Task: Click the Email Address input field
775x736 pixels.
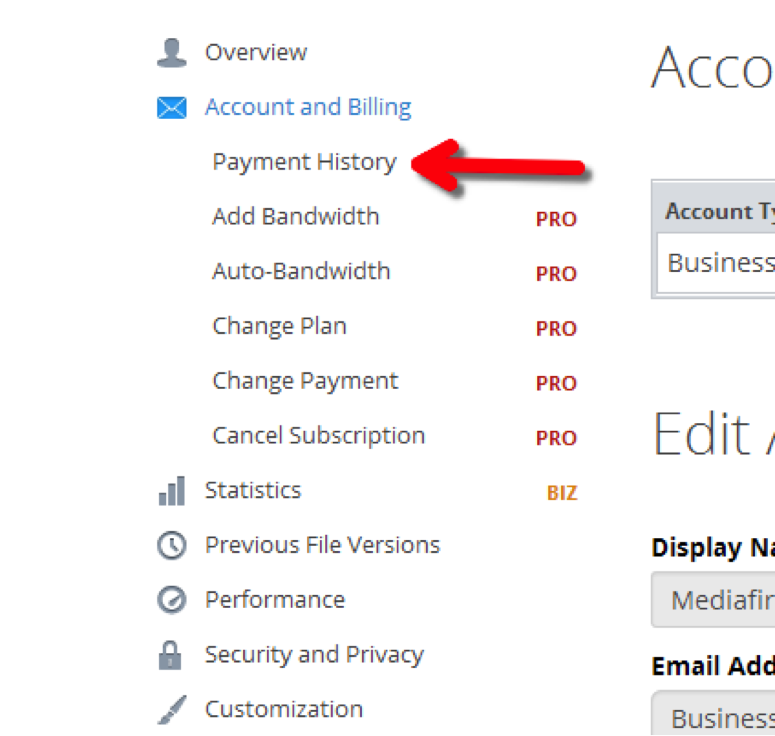Action: click(x=712, y=716)
